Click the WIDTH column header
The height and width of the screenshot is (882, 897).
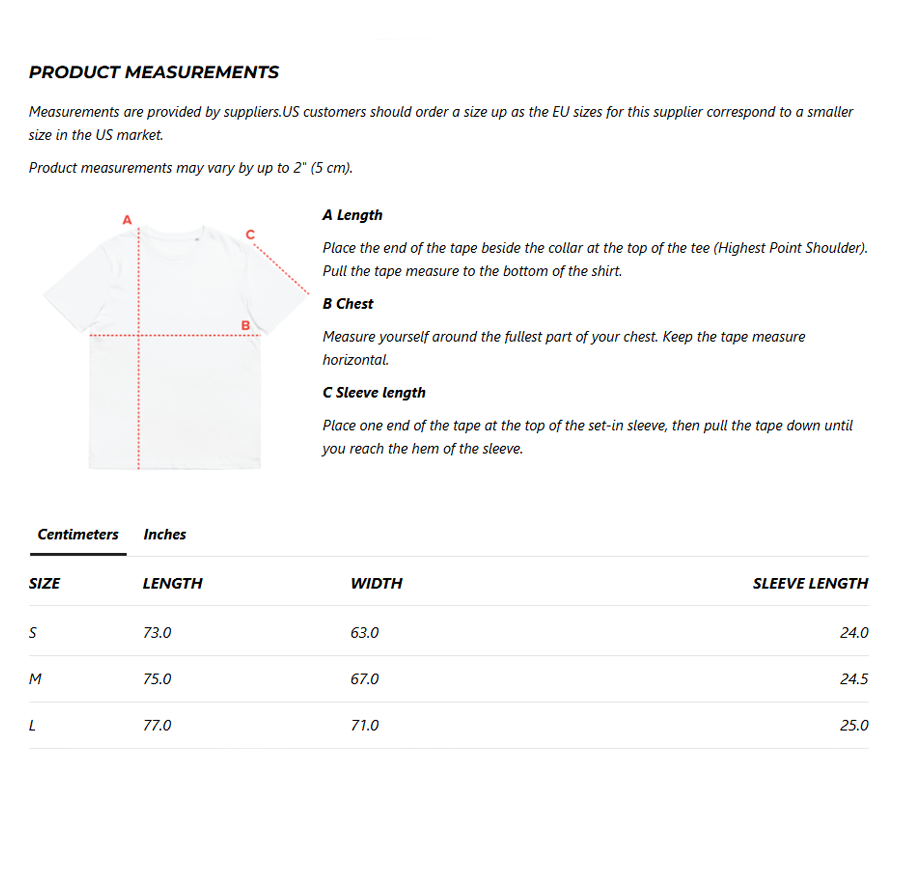pos(376,583)
